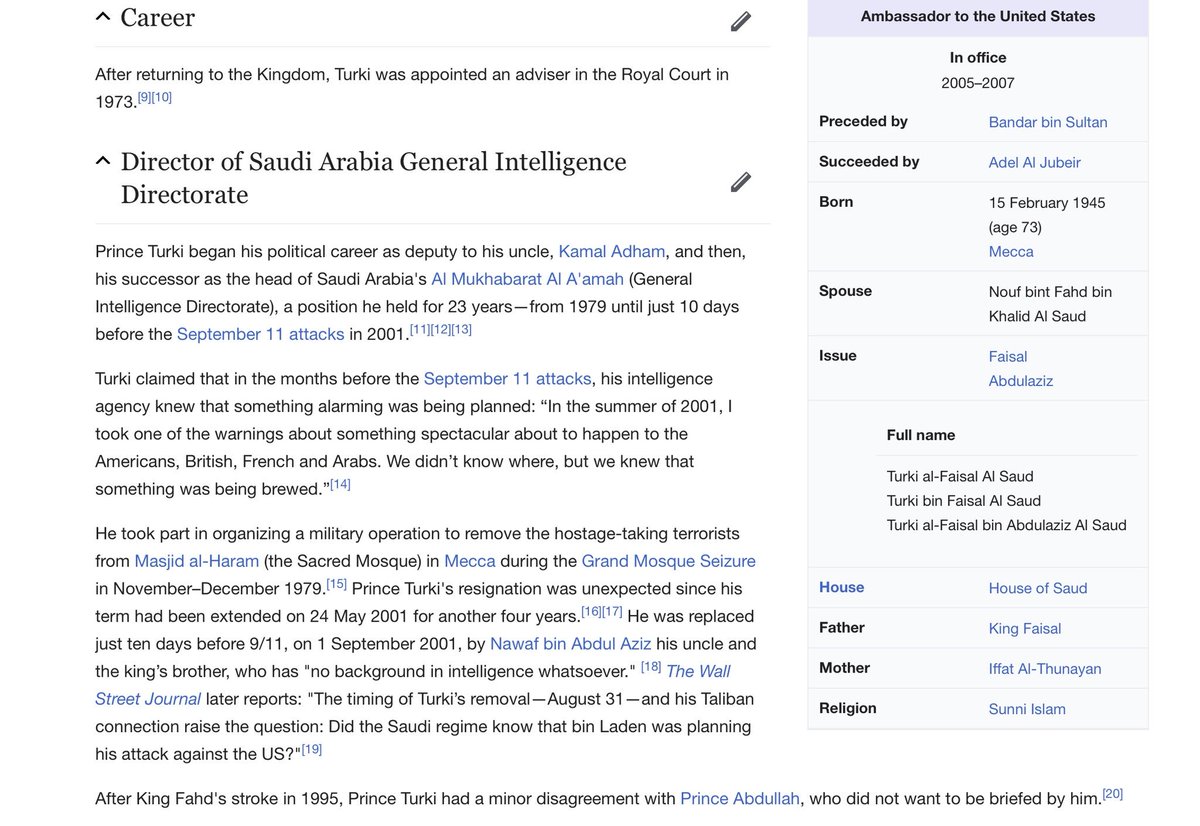The height and width of the screenshot is (826, 1200).
Task: Collapse the Career section chevron
Action: click(x=103, y=17)
